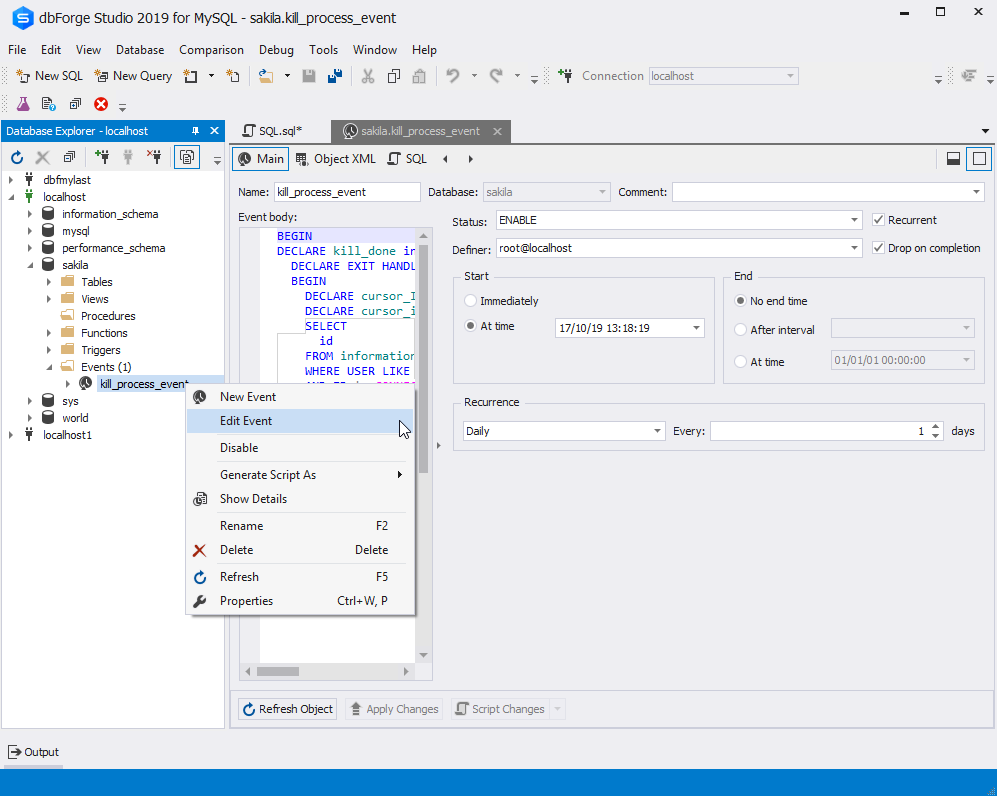Click the Open file folder icon
997x796 pixels.
[x=266, y=76]
